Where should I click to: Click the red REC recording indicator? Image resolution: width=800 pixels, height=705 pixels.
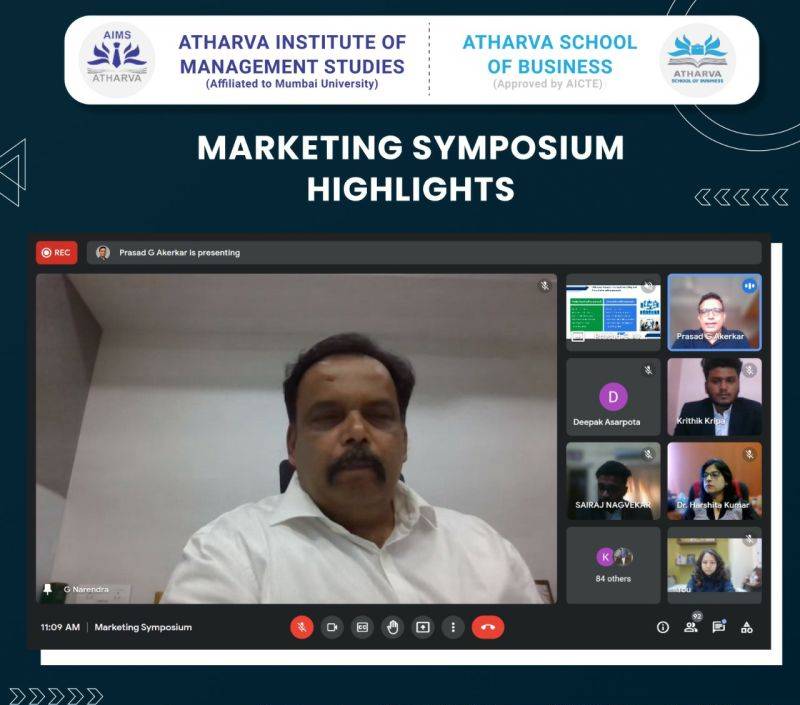[x=57, y=253]
